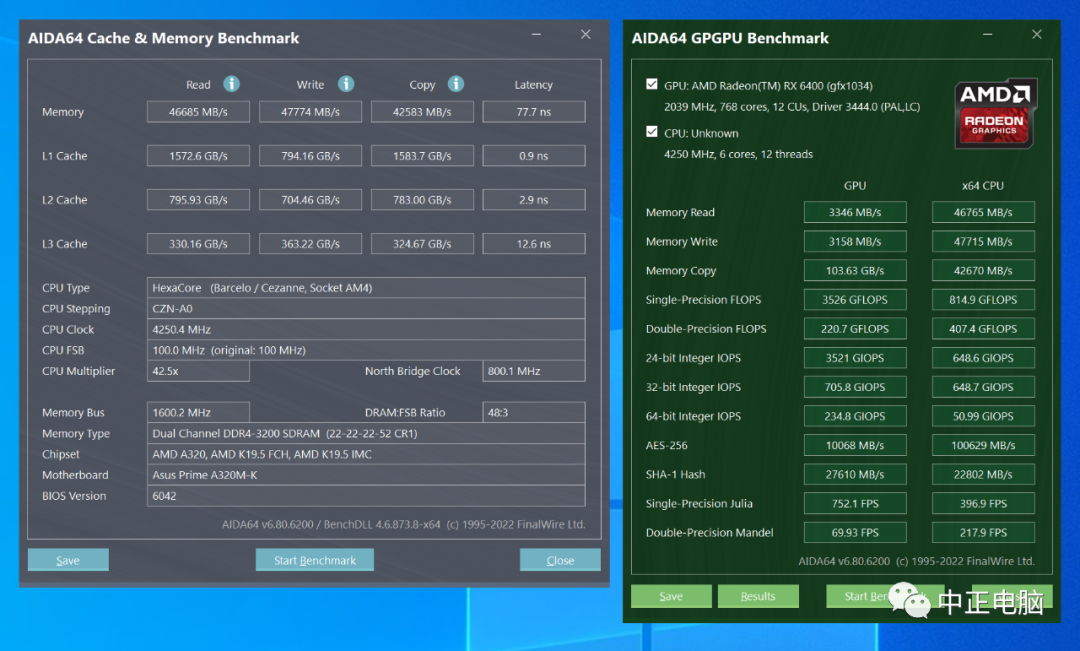This screenshot has width=1080, height=651.
Task: Click Start Benchmark in Cache & Memory window
Action: pos(315,560)
